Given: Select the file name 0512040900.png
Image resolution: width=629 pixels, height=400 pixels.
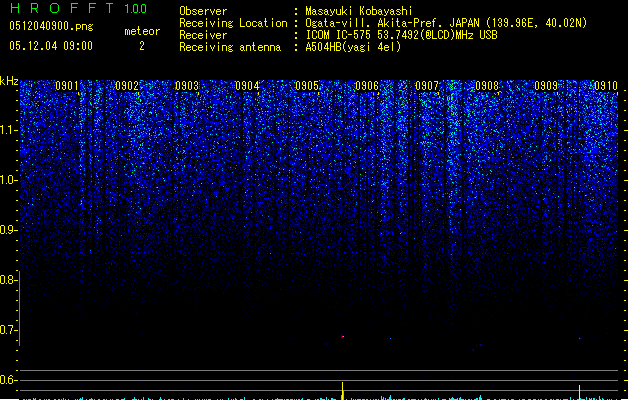Looking at the screenshot, I should pyautogui.click(x=51, y=26).
